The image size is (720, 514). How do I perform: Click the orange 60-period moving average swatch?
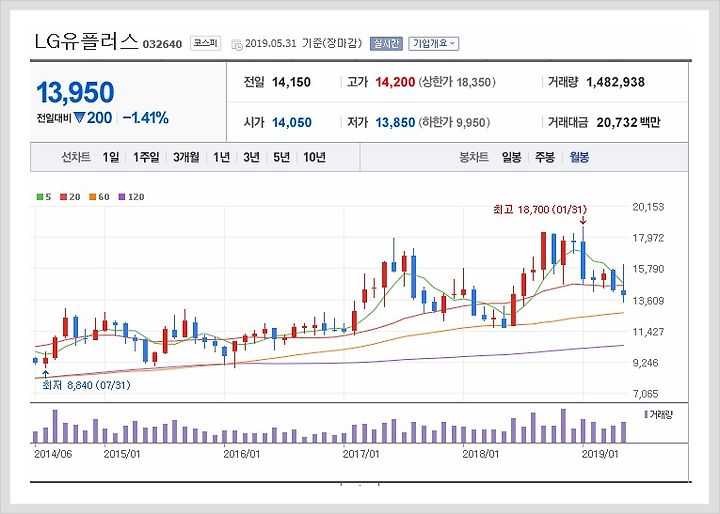click(x=92, y=197)
